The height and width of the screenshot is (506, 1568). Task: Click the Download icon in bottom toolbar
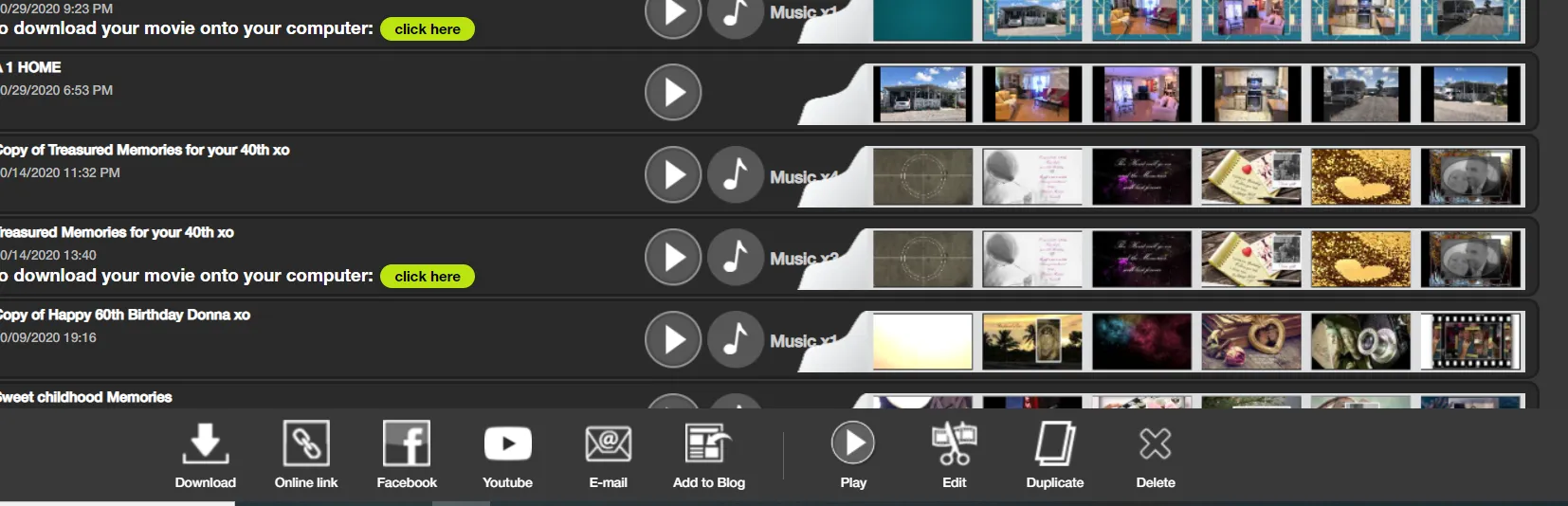[205, 443]
